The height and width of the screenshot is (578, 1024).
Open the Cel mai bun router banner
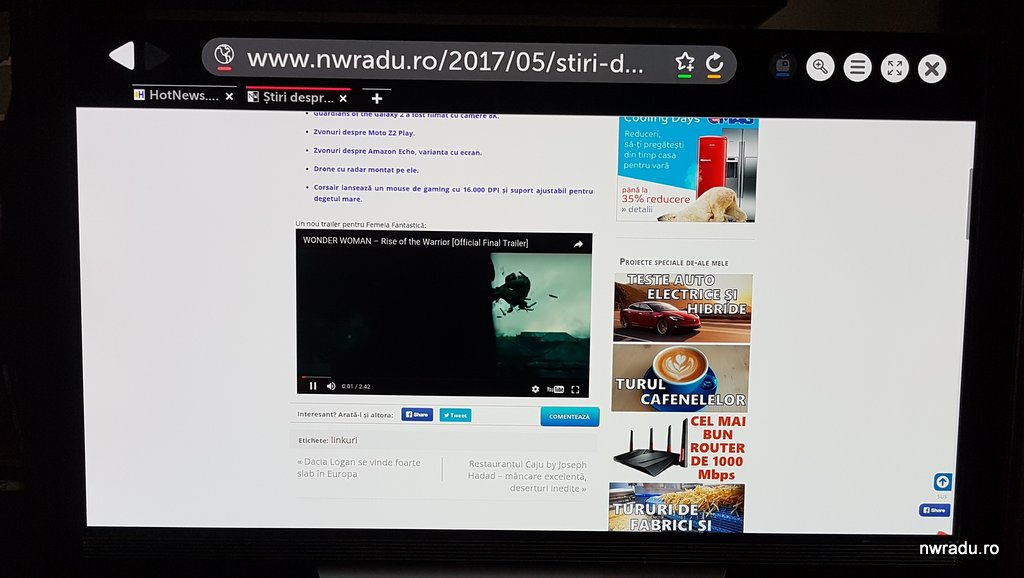pyautogui.click(x=679, y=448)
